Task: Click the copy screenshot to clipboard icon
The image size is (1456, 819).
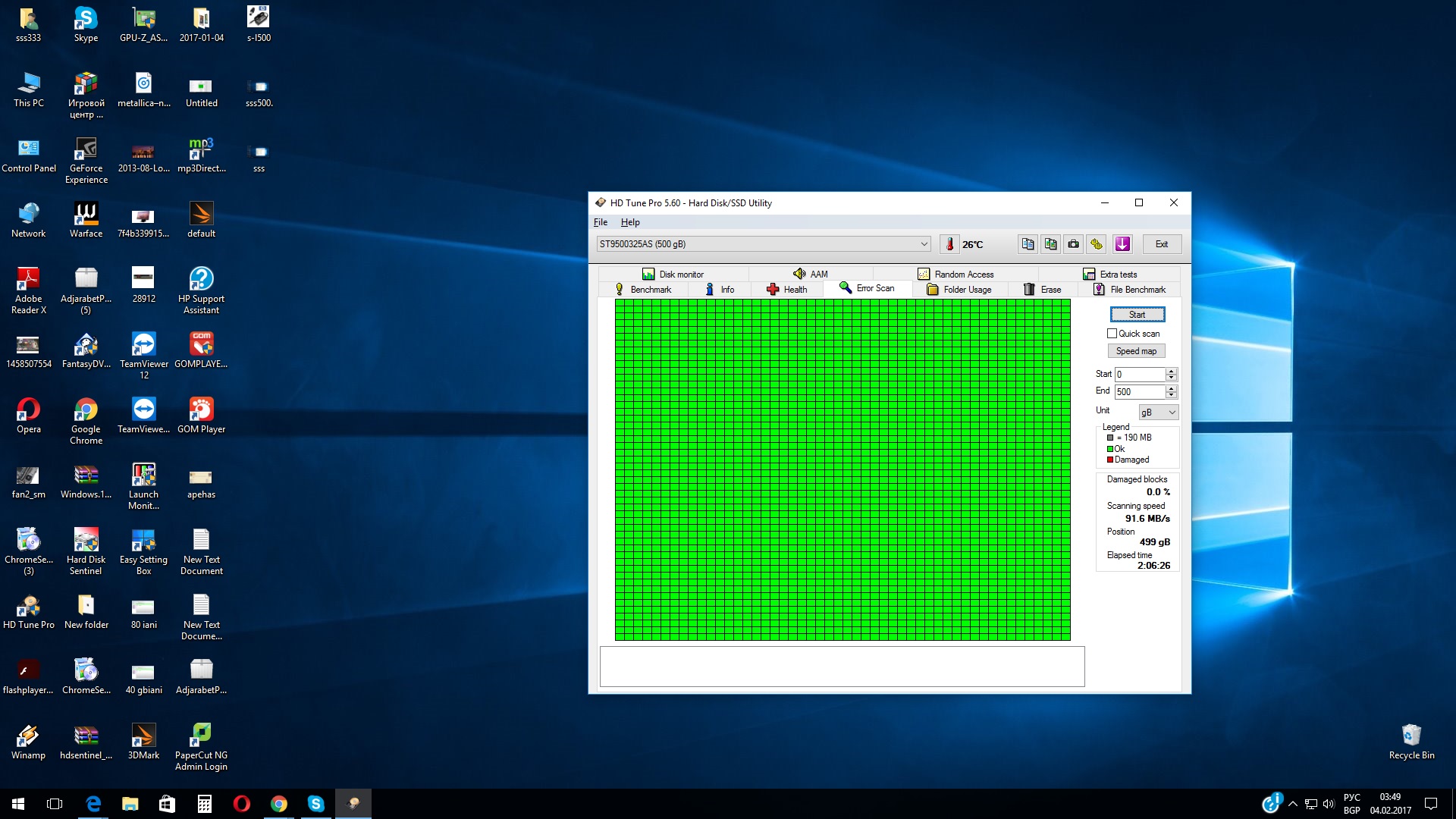Action: coord(1050,244)
